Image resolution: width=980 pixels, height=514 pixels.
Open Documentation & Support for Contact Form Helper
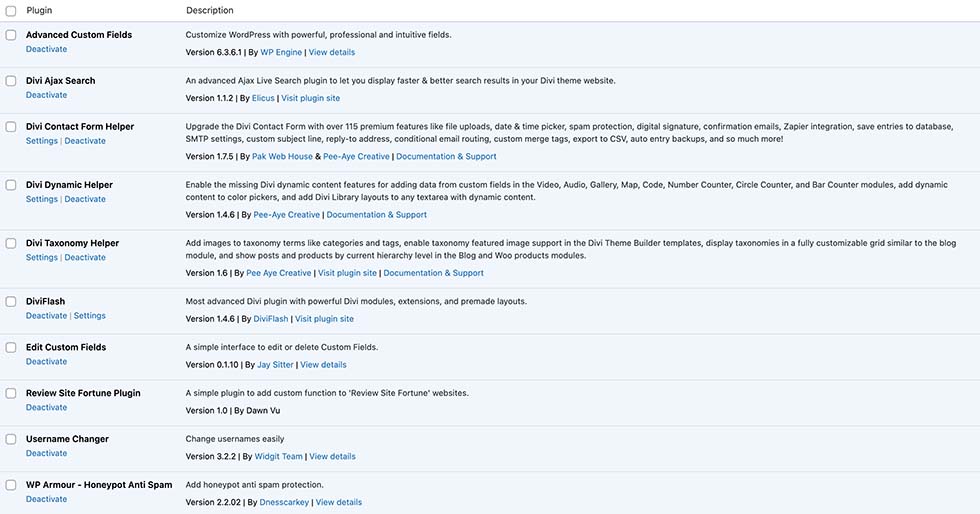click(x=446, y=156)
